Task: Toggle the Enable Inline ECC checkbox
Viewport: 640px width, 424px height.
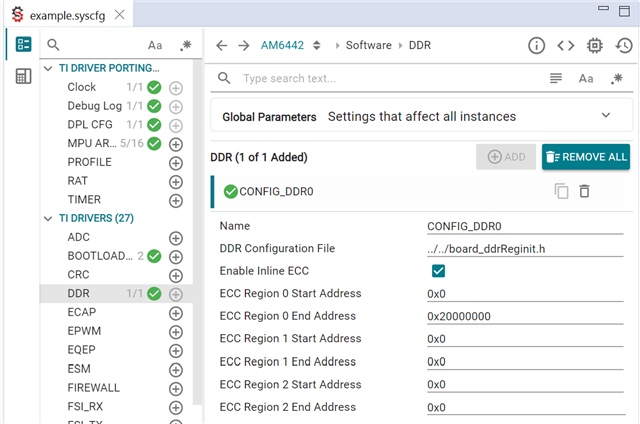Action: 438,270
